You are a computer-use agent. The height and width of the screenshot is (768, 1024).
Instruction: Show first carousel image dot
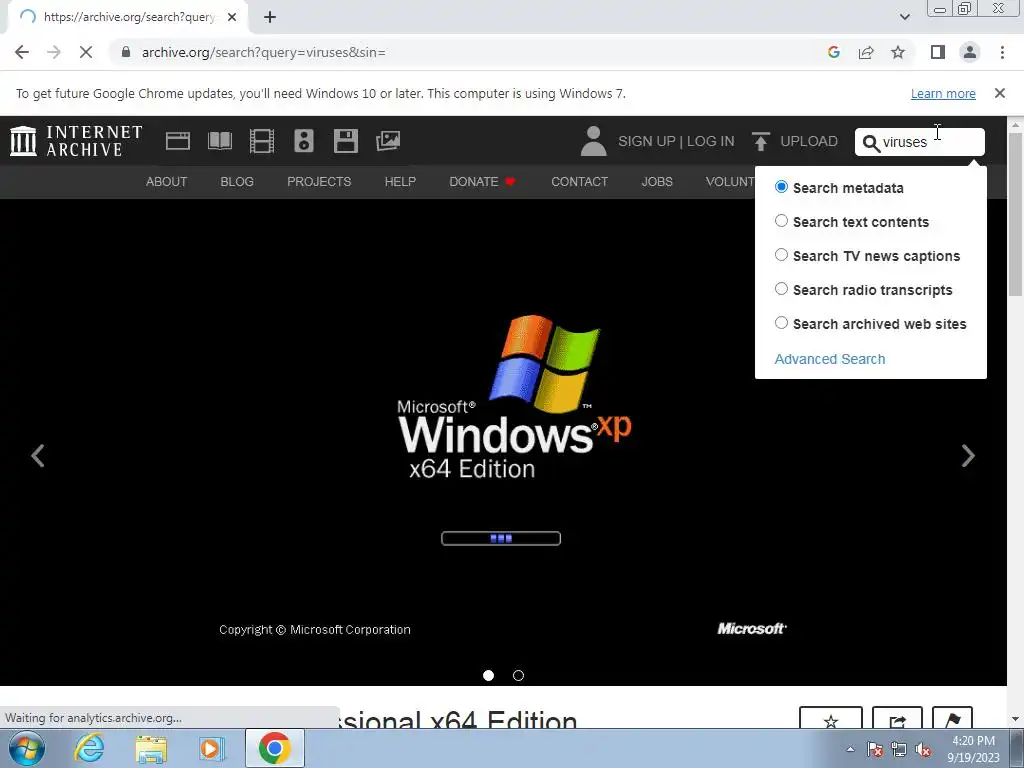(x=488, y=675)
